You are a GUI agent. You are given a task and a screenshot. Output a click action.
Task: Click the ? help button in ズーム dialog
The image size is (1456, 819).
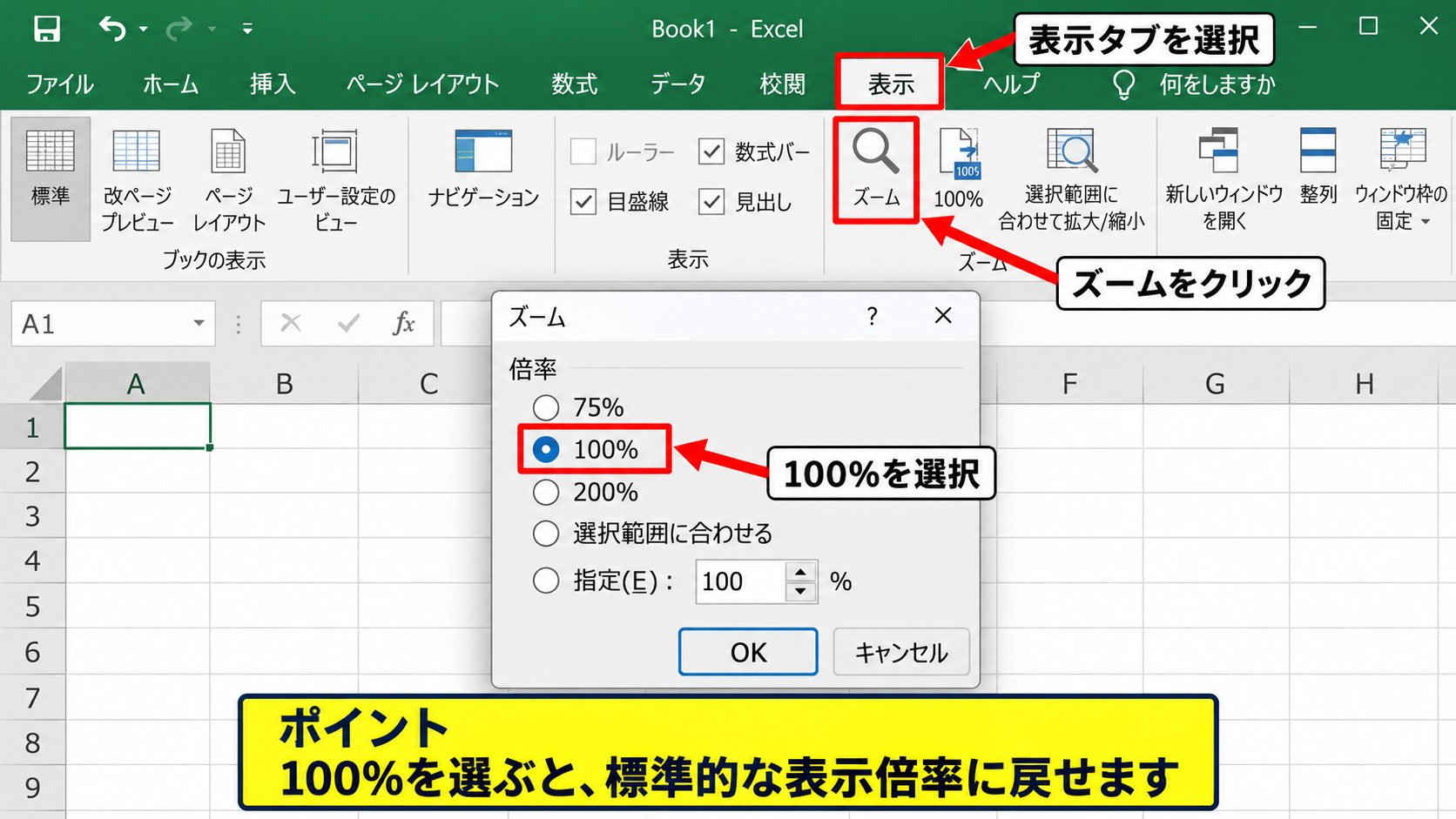872,316
